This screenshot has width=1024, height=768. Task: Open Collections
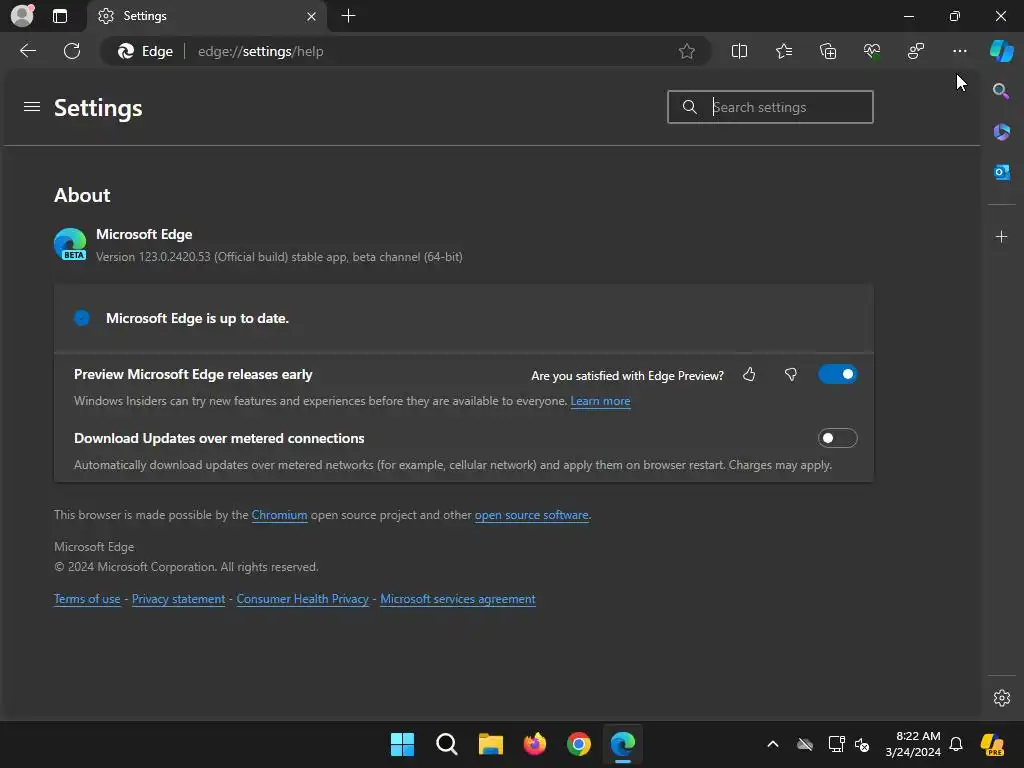click(x=827, y=51)
